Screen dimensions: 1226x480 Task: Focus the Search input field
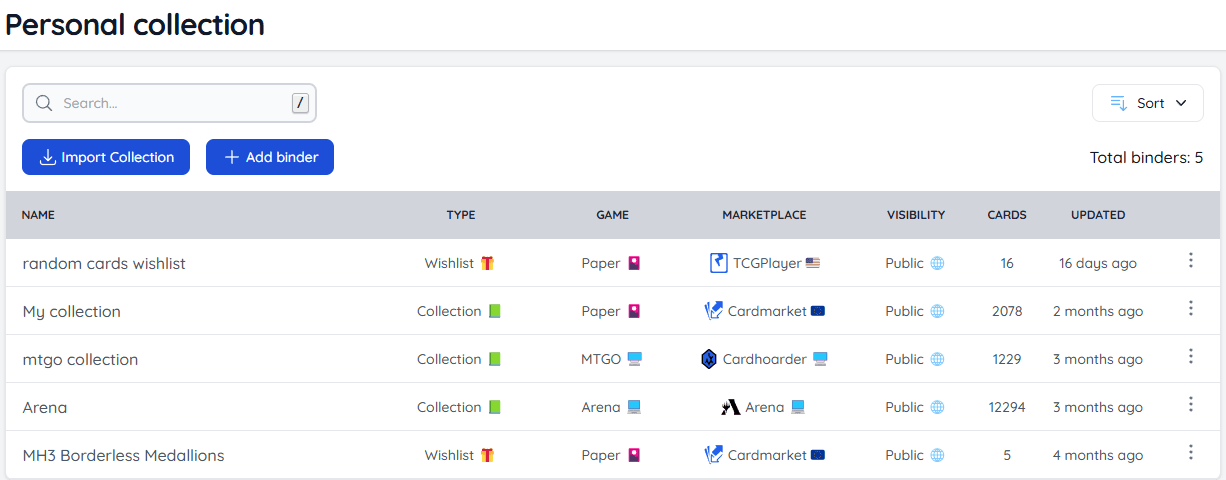point(170,103)
